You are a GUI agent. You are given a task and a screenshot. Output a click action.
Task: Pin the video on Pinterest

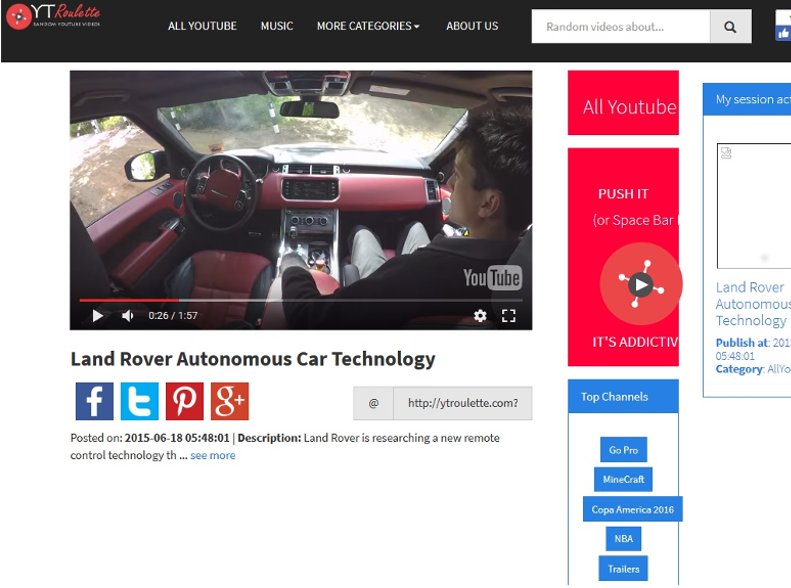[x=185, y=401]
